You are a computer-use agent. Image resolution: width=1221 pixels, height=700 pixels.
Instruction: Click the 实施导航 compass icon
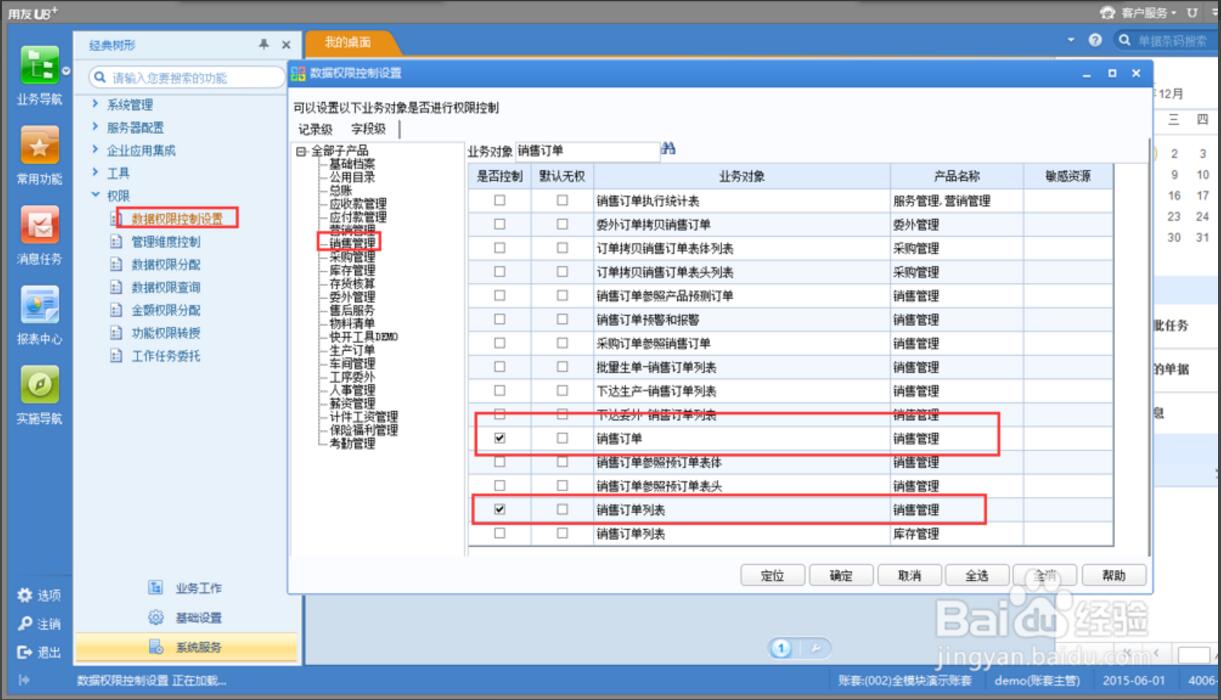pyautogui.click(x=39, y=385)
